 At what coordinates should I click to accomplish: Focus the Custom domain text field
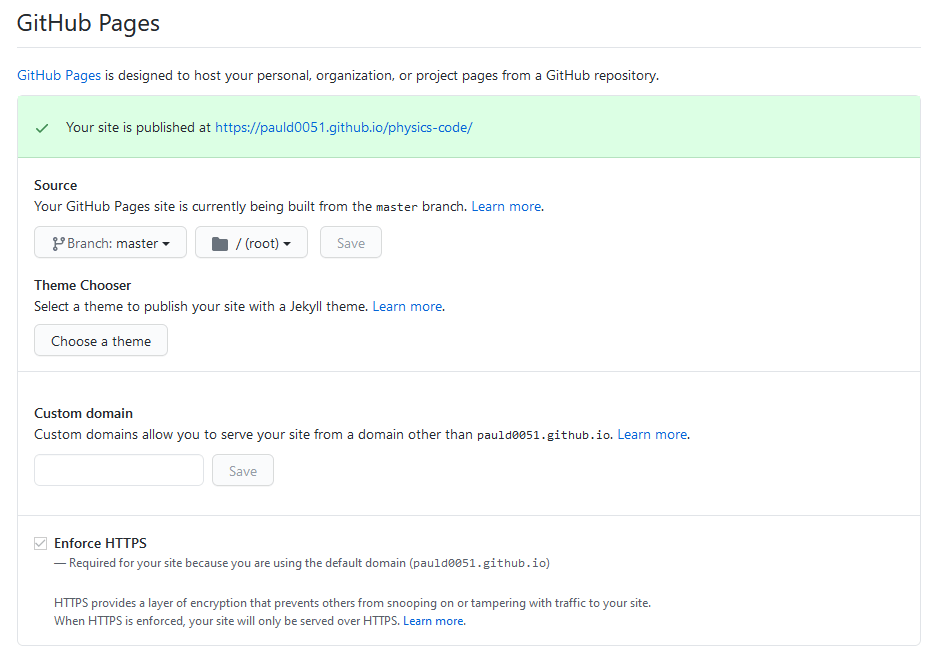pyautogui.click(x=119, y=470)
